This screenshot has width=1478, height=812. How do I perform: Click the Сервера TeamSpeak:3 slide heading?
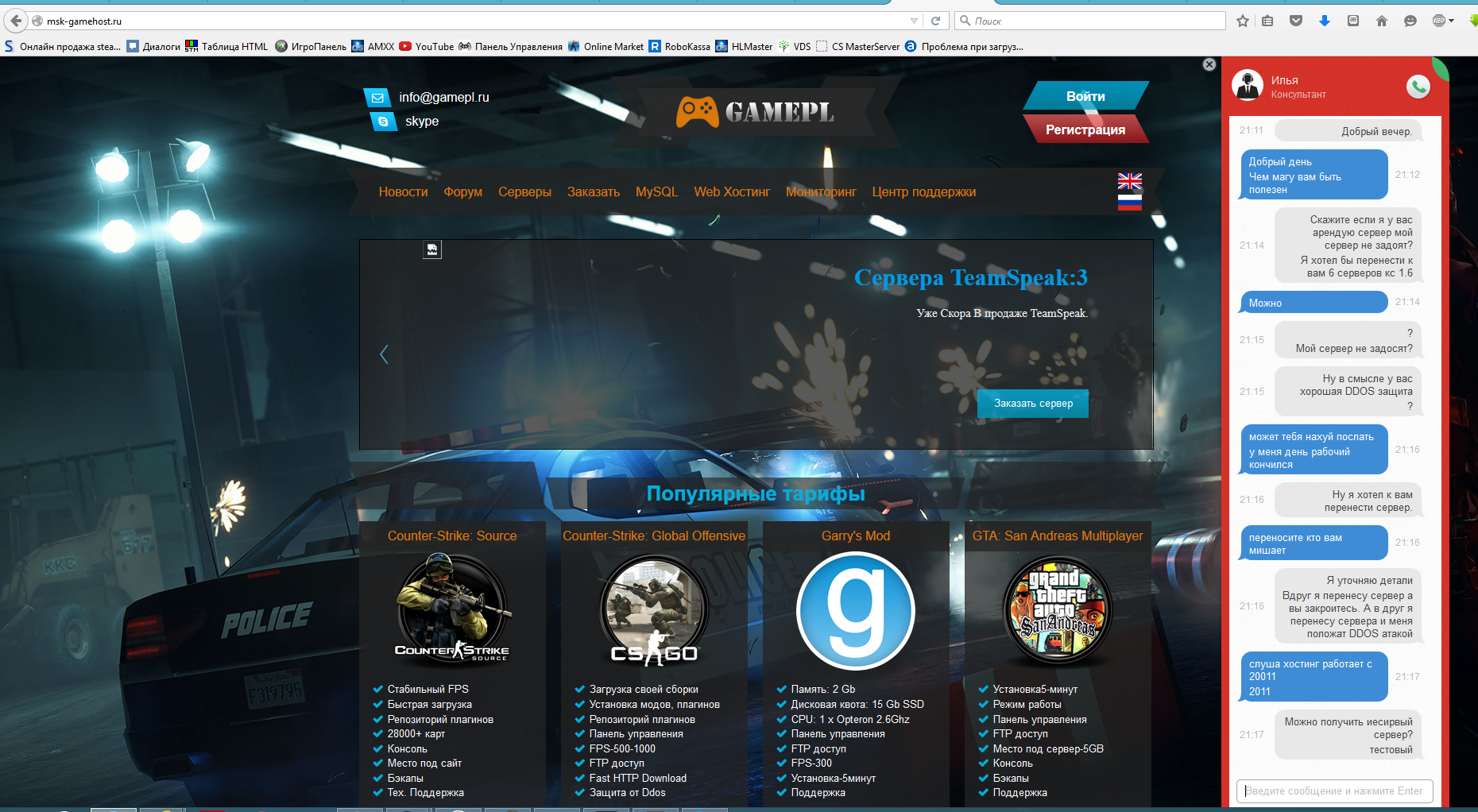(x=971, y=277)
